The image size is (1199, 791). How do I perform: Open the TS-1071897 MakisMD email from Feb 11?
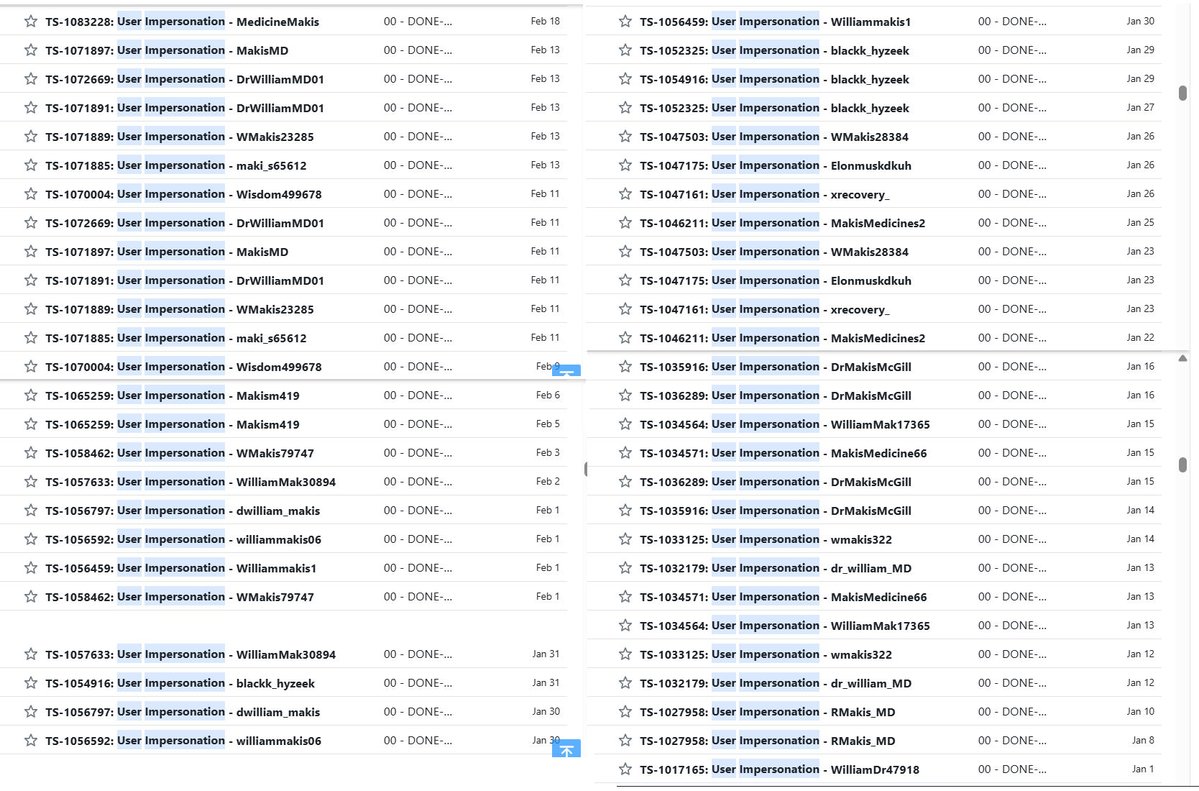click(284, 252)
